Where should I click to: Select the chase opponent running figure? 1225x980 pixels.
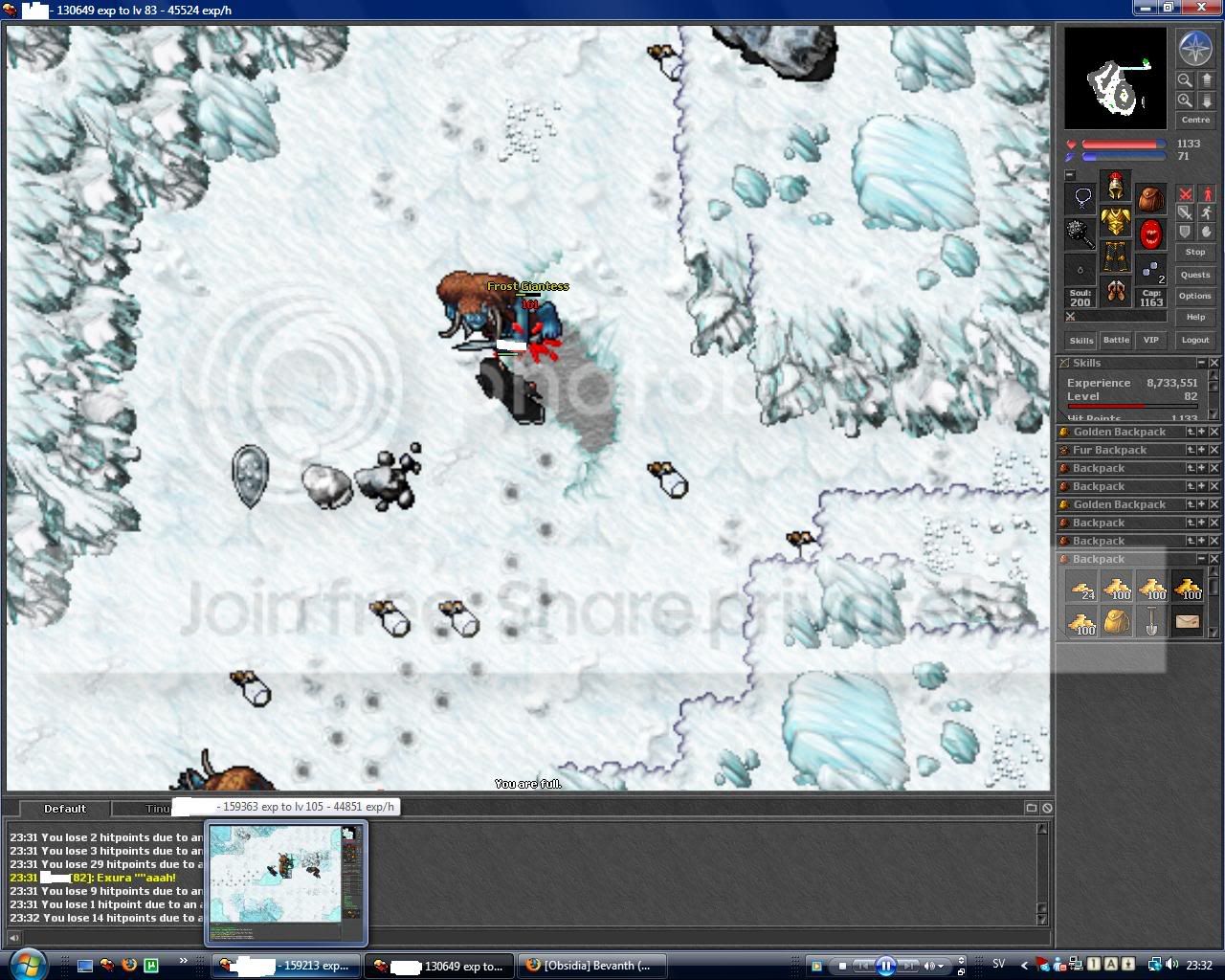pyautogui.click(x=1206, y=213)
